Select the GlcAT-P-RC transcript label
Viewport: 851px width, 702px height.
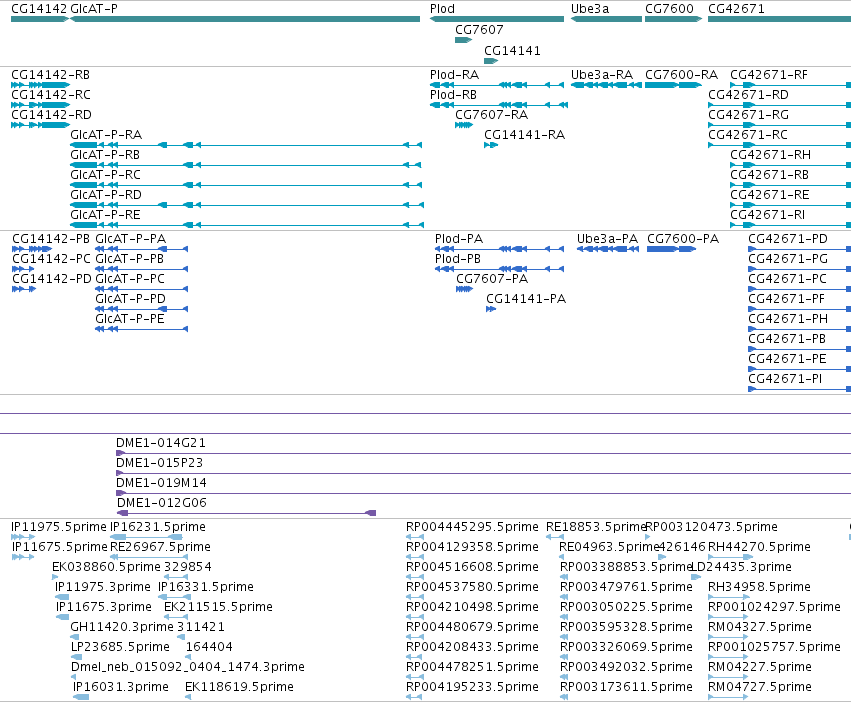105,175
